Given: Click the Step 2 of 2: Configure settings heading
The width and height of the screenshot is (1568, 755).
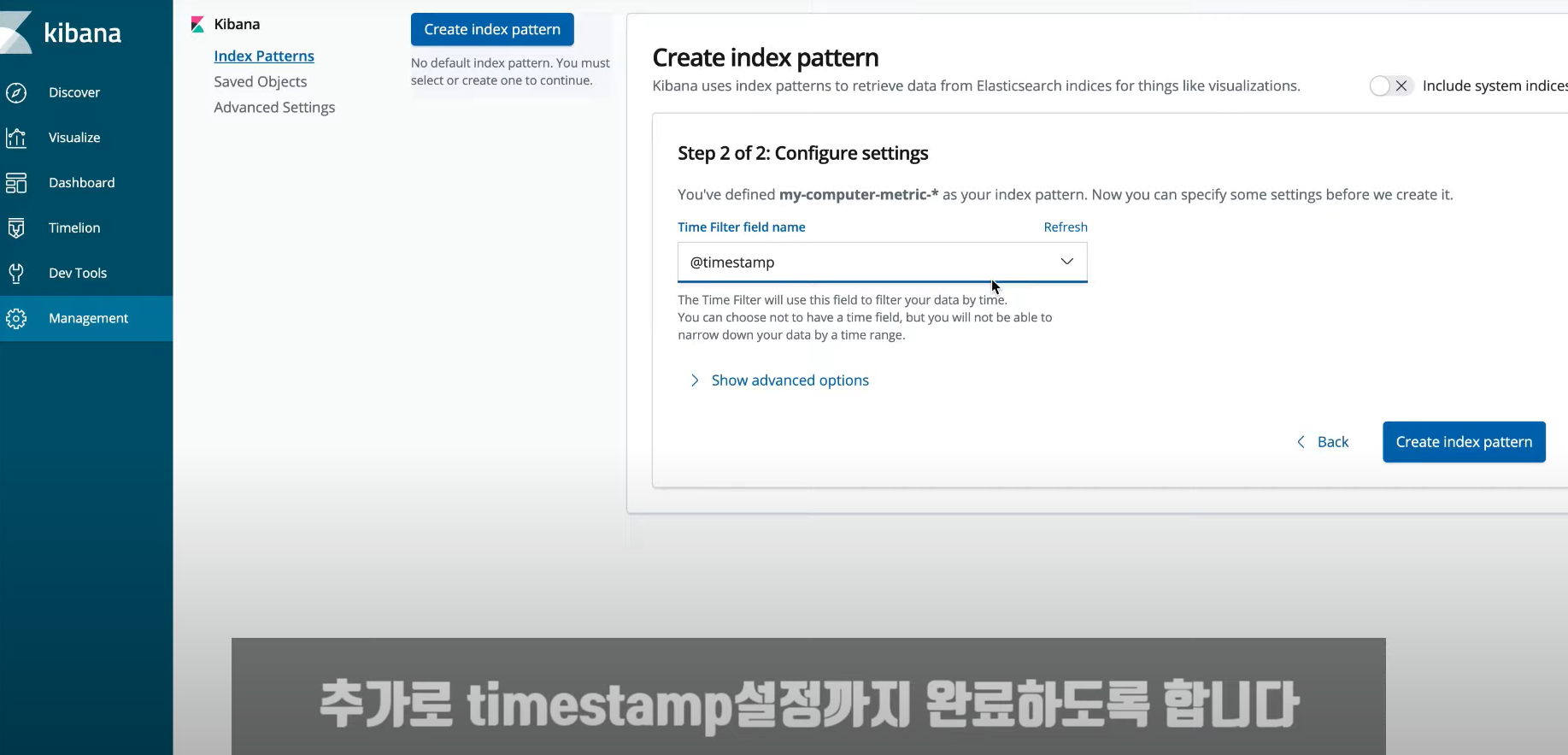Looking at the screenshot, I should [x=803, y=154].
